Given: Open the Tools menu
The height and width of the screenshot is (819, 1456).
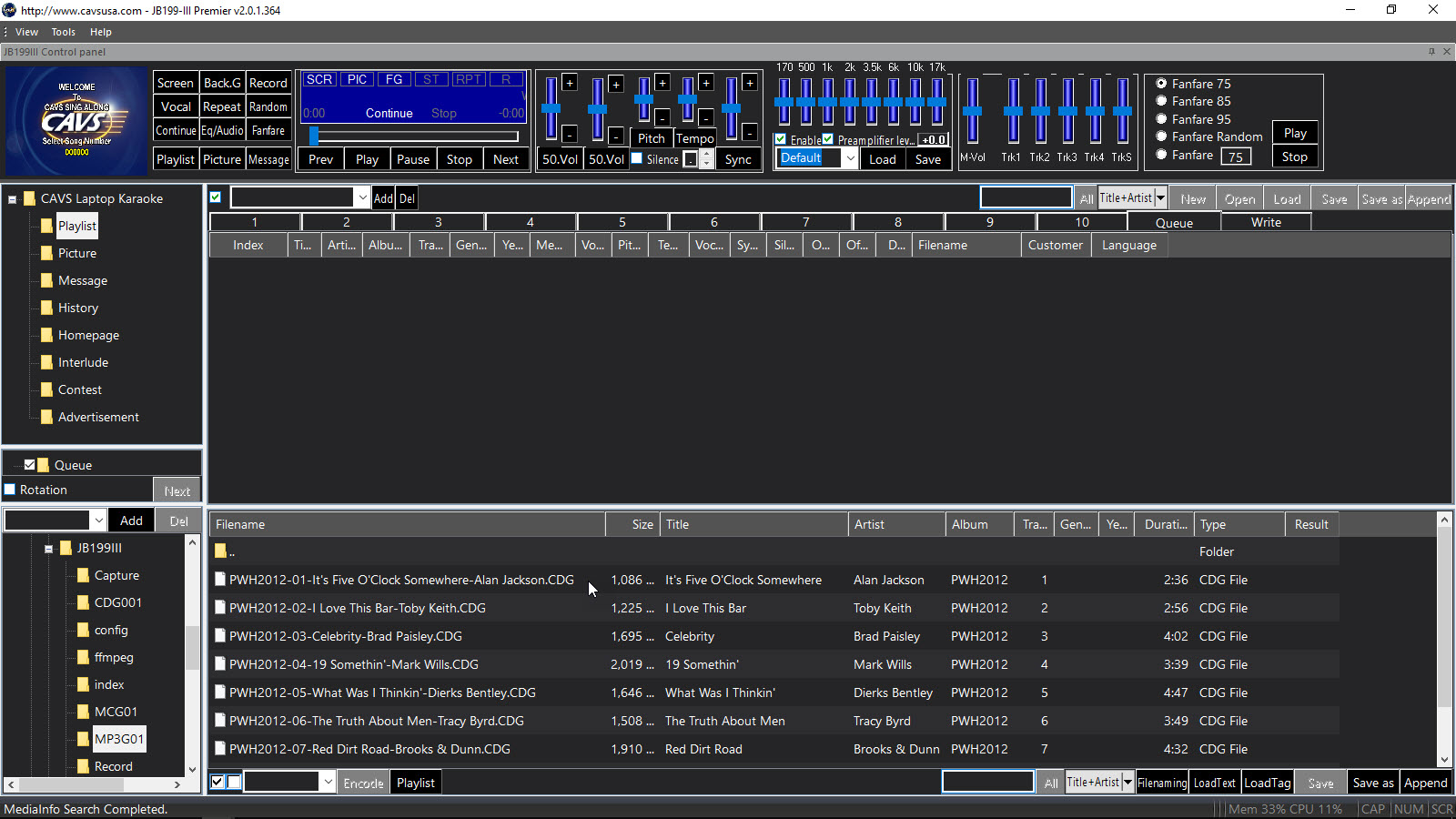Looking at the screenshot, I should 64,32.
